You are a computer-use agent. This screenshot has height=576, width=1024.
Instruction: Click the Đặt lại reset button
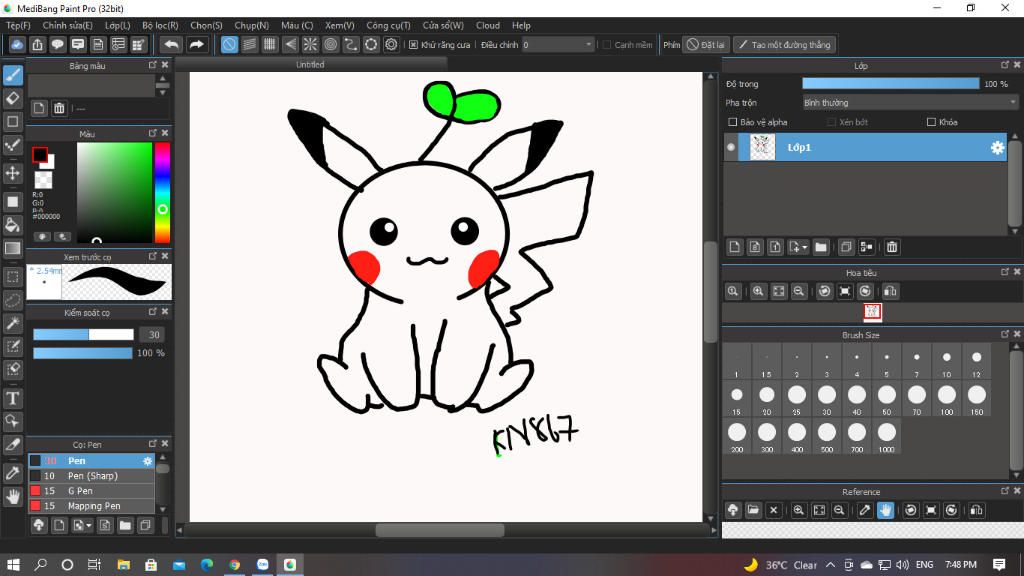(706, 44)
